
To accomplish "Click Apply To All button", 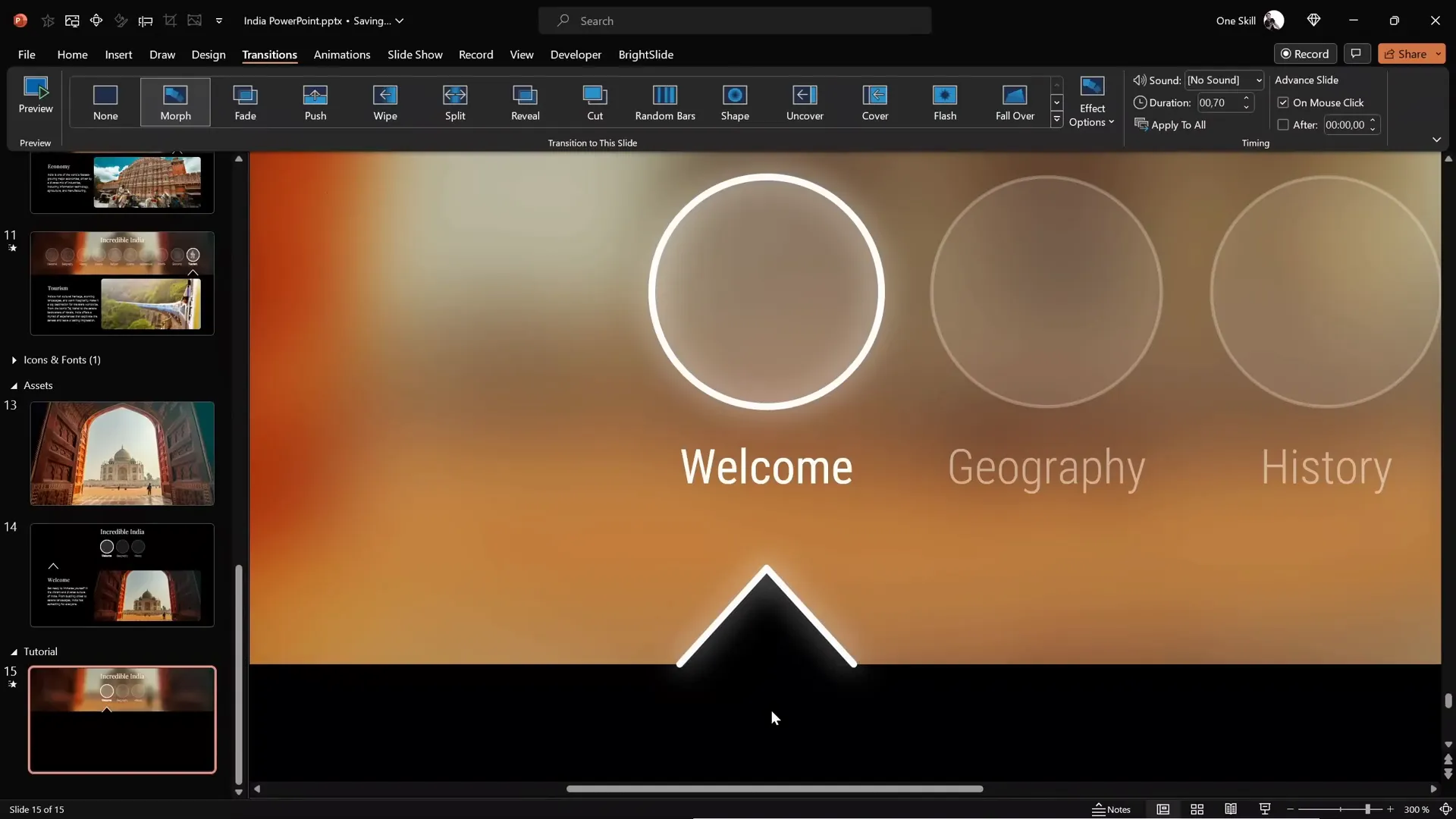I will tap(1170, 125).
